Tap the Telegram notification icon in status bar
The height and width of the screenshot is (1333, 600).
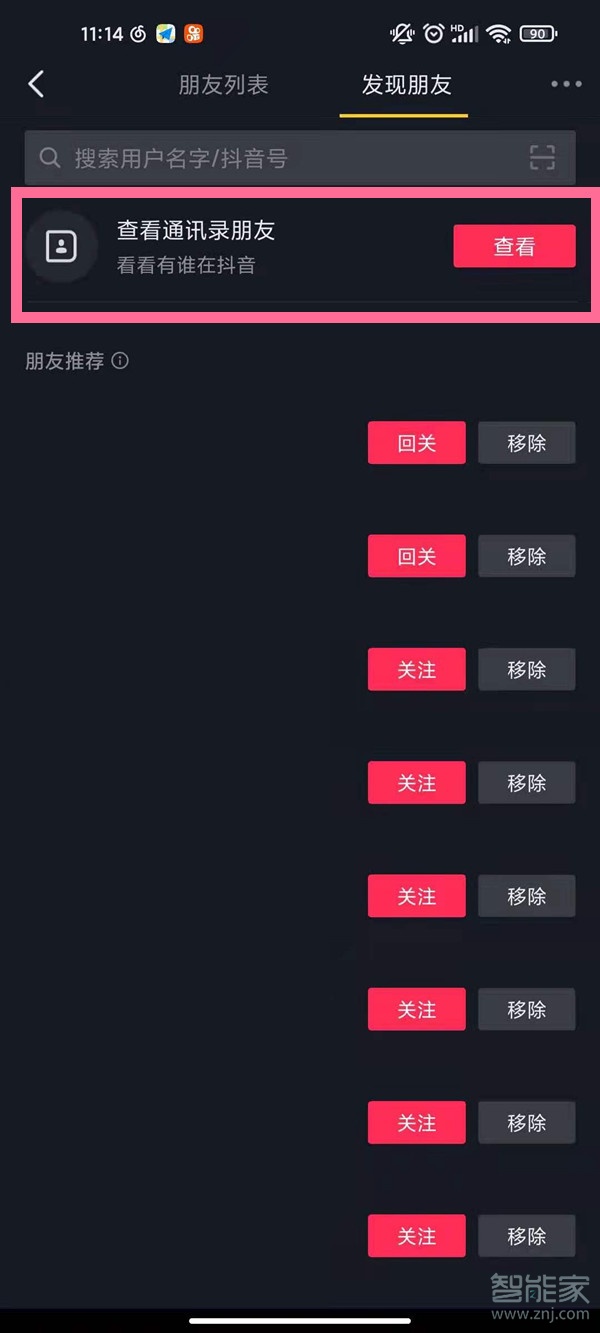click(x=166, y=34)
